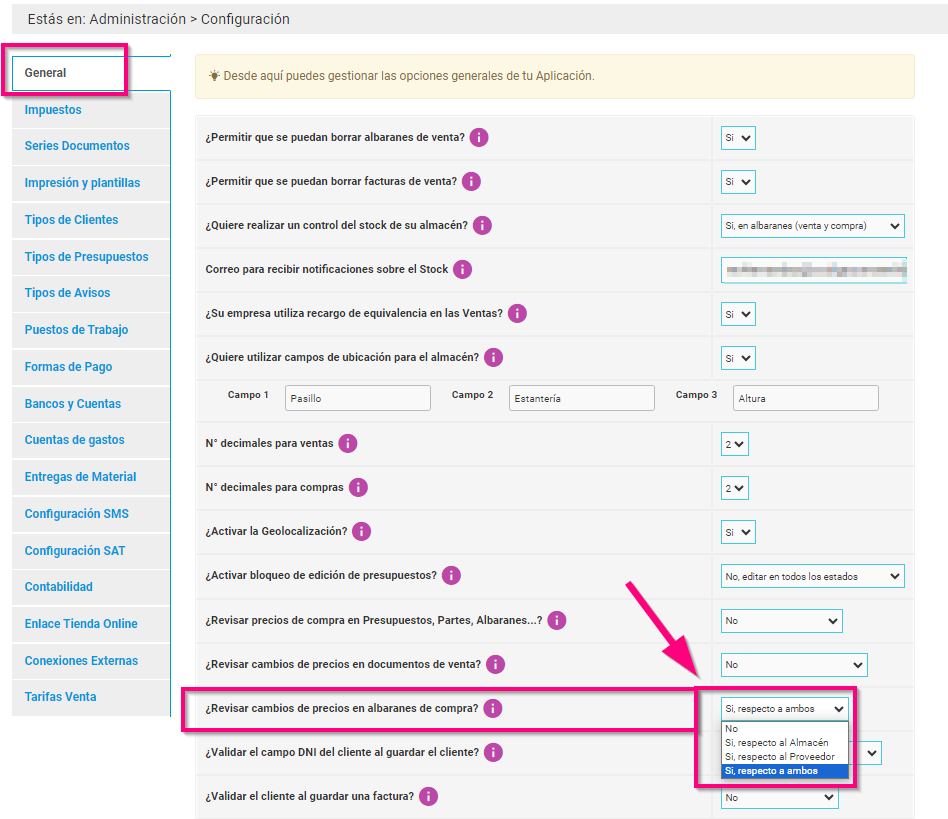Click info icon beside Activar la Geolocalización

tap(361, 532)
